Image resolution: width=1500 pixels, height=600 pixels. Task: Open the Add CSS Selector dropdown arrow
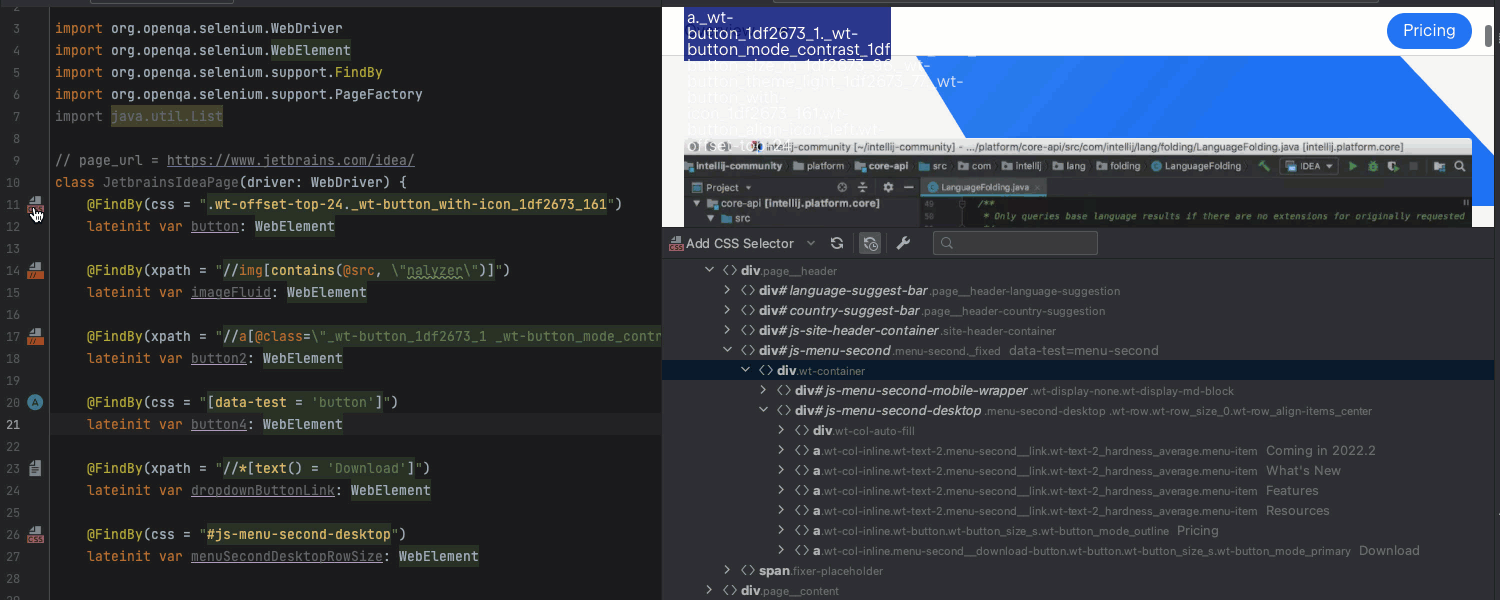tap(811, 243)
